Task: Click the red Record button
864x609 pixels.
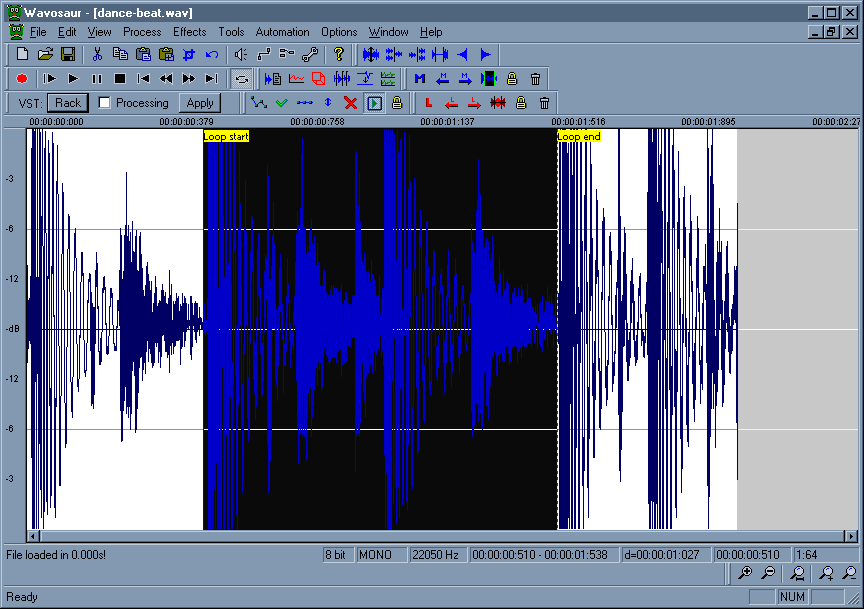Action: tap(22, 78)
